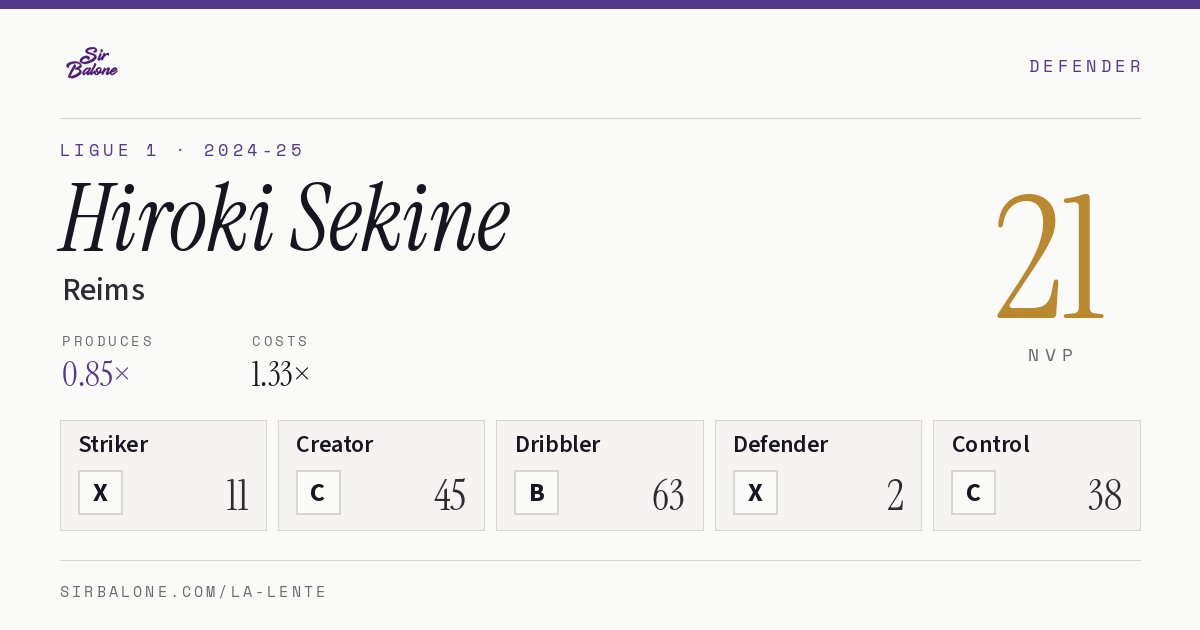Click the C grade badge in Creator card

tap(318, 493)
